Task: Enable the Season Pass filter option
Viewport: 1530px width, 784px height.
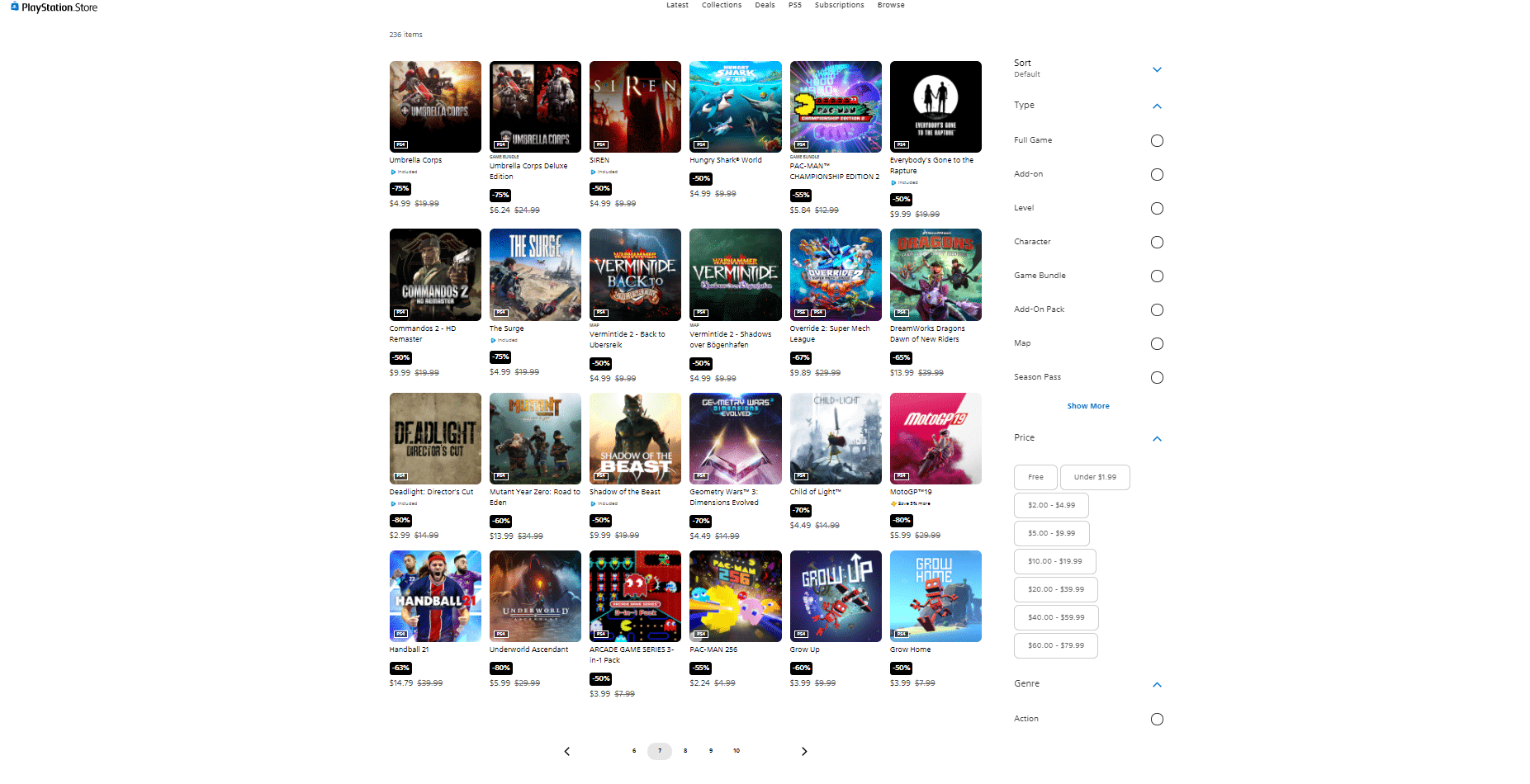Action: pyautogui.click(x=1156, y=378)
